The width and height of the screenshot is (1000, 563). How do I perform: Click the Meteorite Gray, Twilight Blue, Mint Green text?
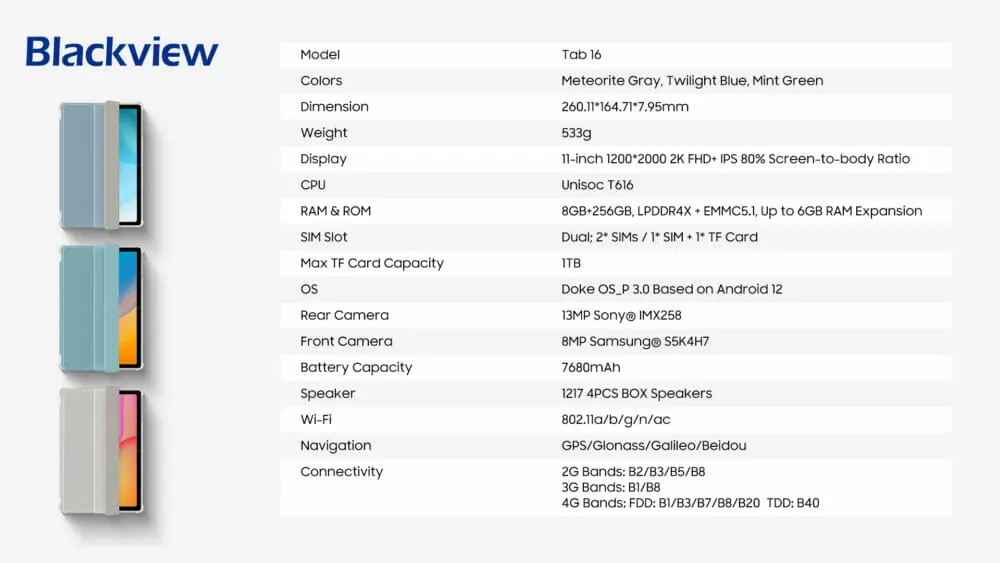click(x=692, y=80)
